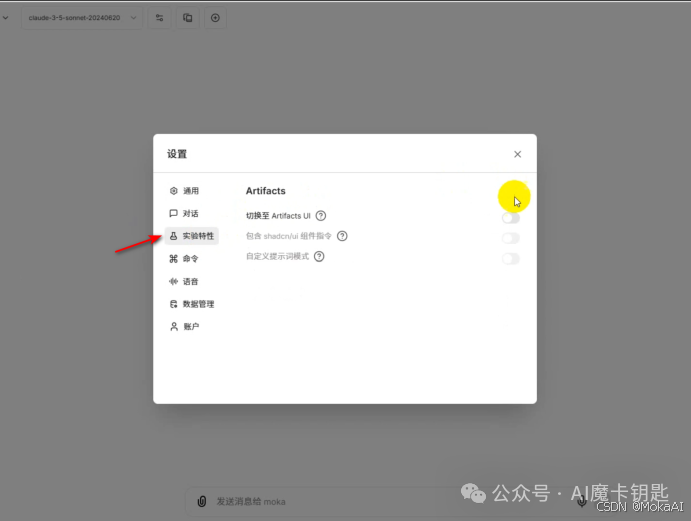Open the claude-3-5-sonnet model dropdown
The height and width of the screenshot is (521, 691).
pos(82,18)
